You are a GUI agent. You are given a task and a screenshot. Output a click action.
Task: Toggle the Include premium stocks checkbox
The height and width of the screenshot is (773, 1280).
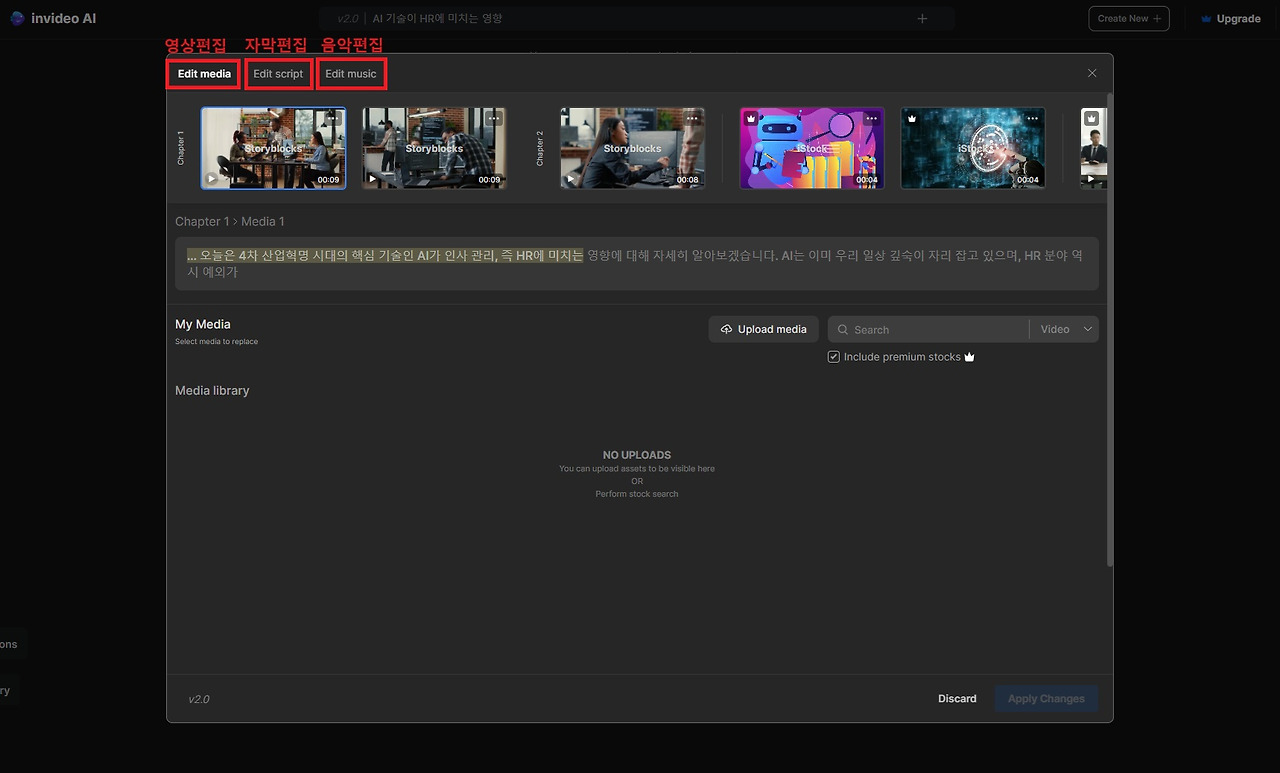coord(834,357)
